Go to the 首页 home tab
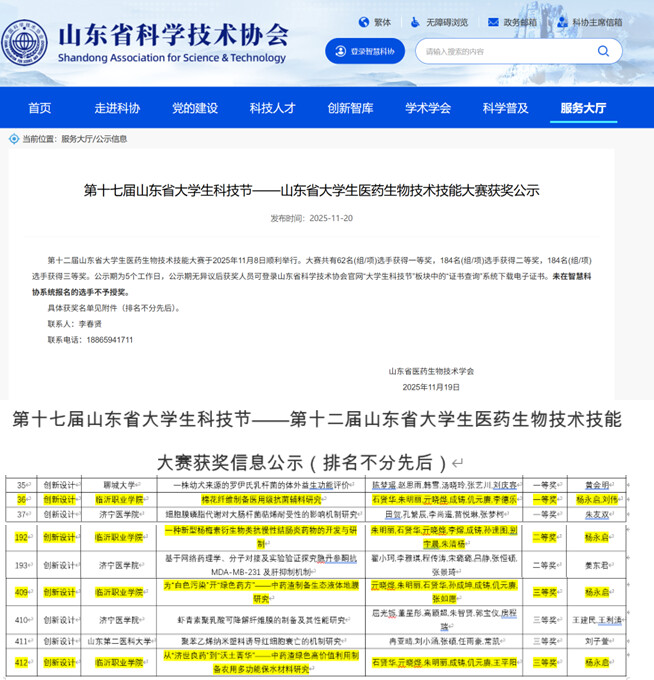This screenshot has width=654, height=680. [40, 108]
